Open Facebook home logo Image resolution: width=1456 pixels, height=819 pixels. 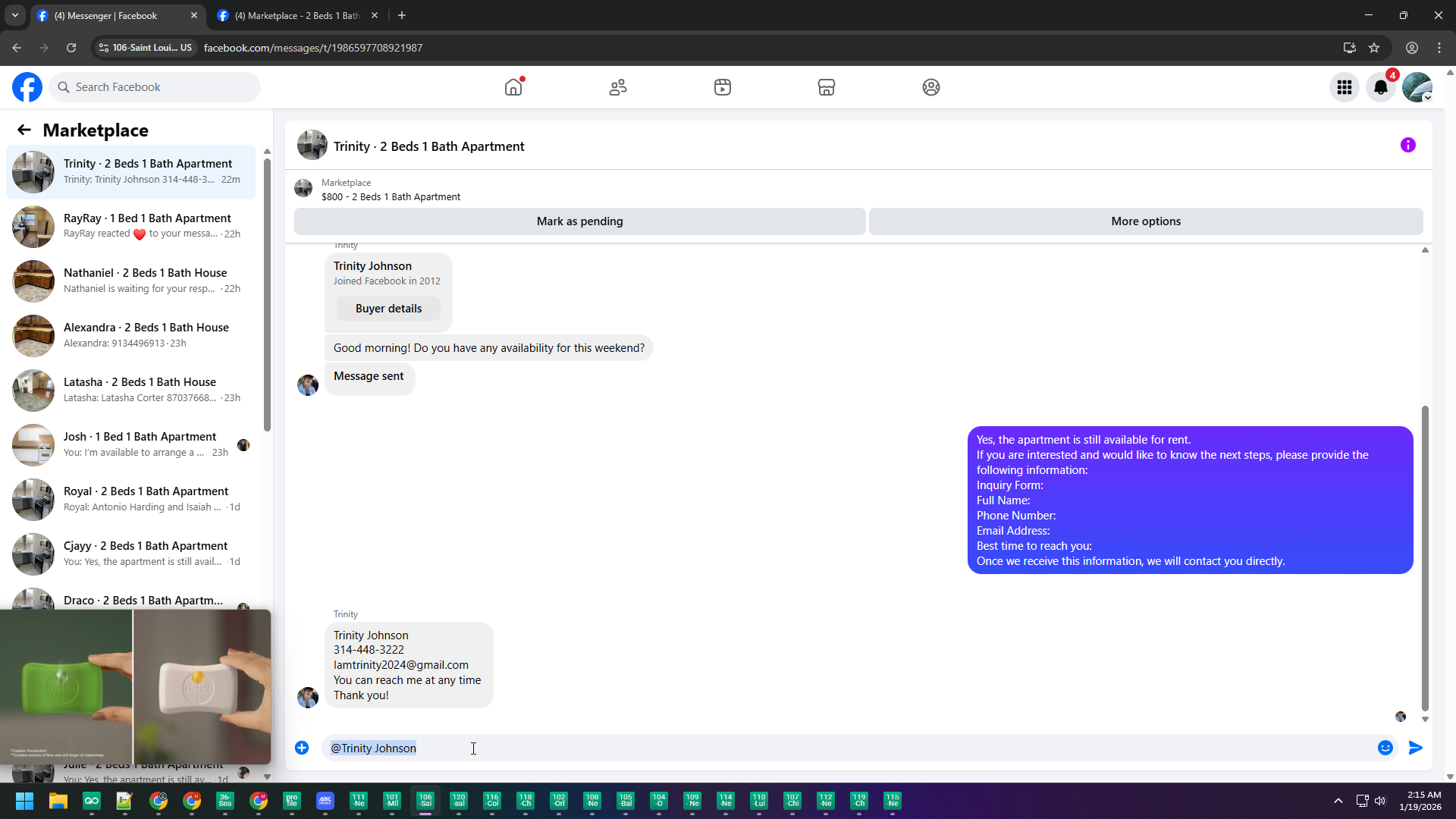tap(27, 87)
